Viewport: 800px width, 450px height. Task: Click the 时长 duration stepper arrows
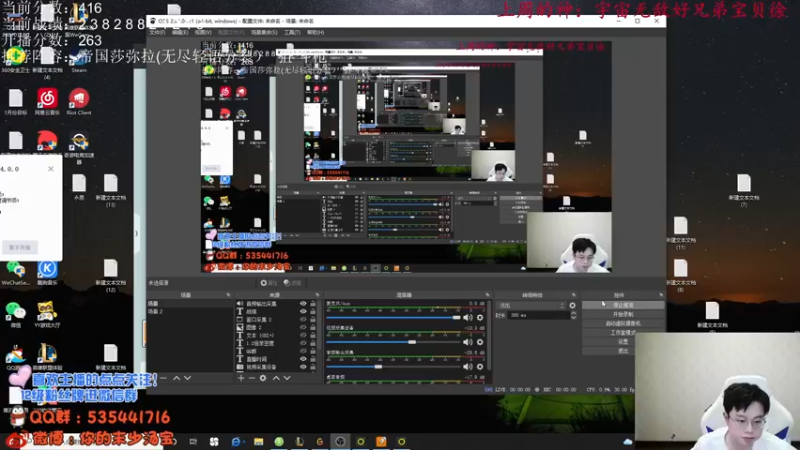click(x=573, y=315)
